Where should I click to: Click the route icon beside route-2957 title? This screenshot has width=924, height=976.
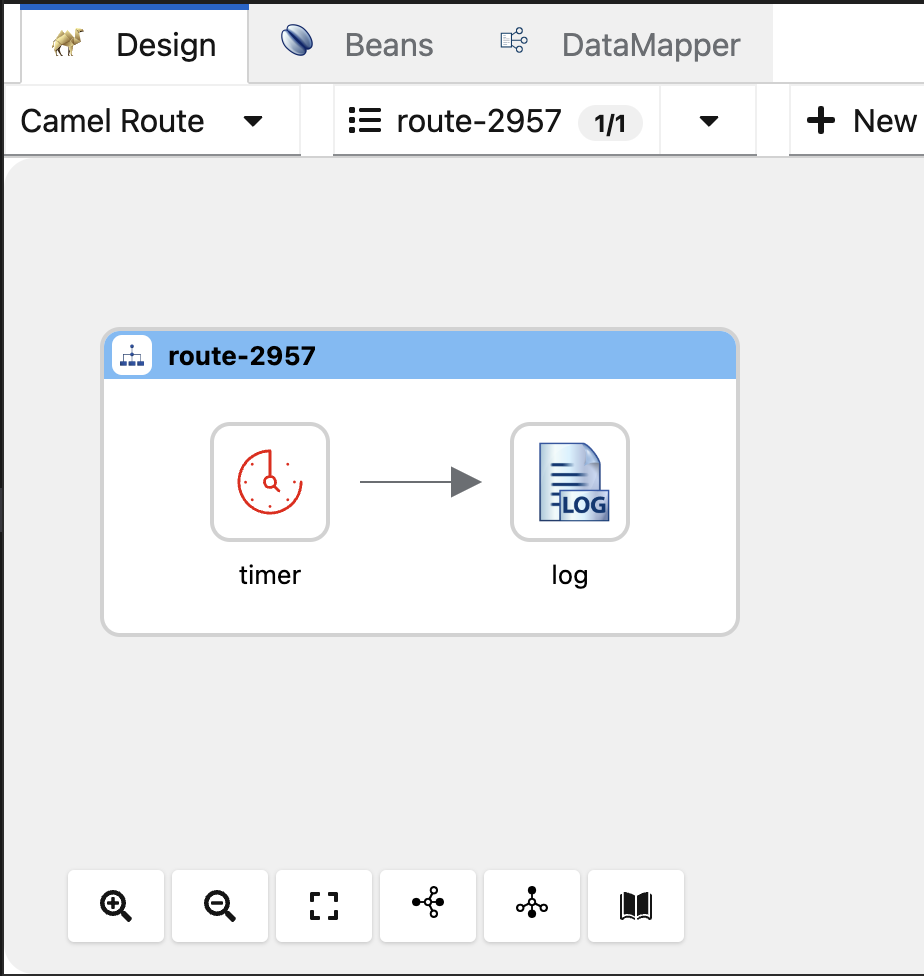[132, 356]
